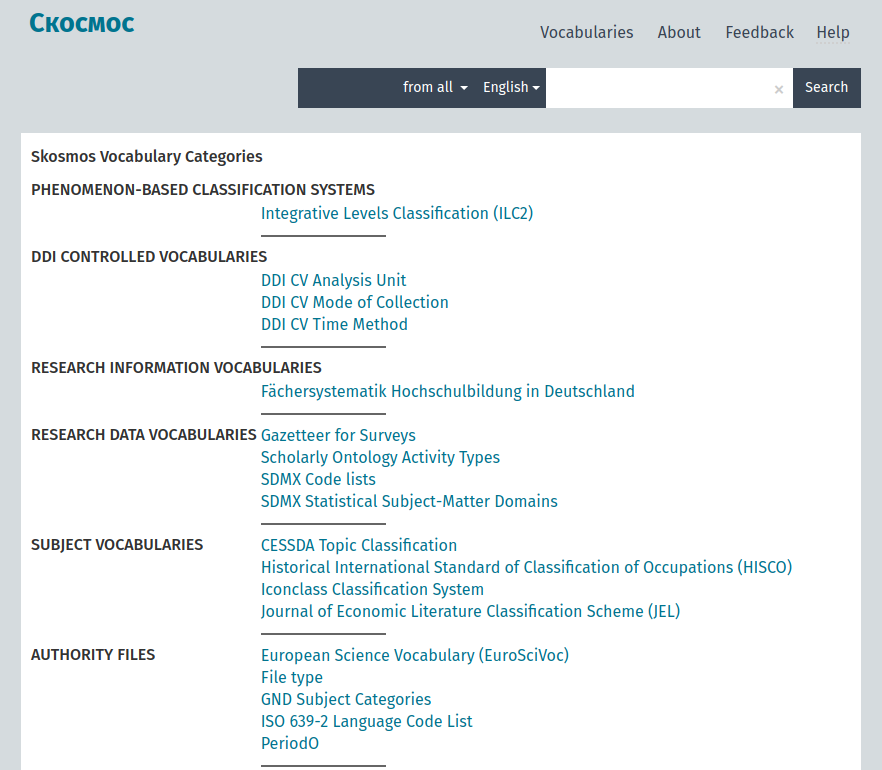Open the Help menu item
This screenshot has width=882, height=770.
click(832, 33)
